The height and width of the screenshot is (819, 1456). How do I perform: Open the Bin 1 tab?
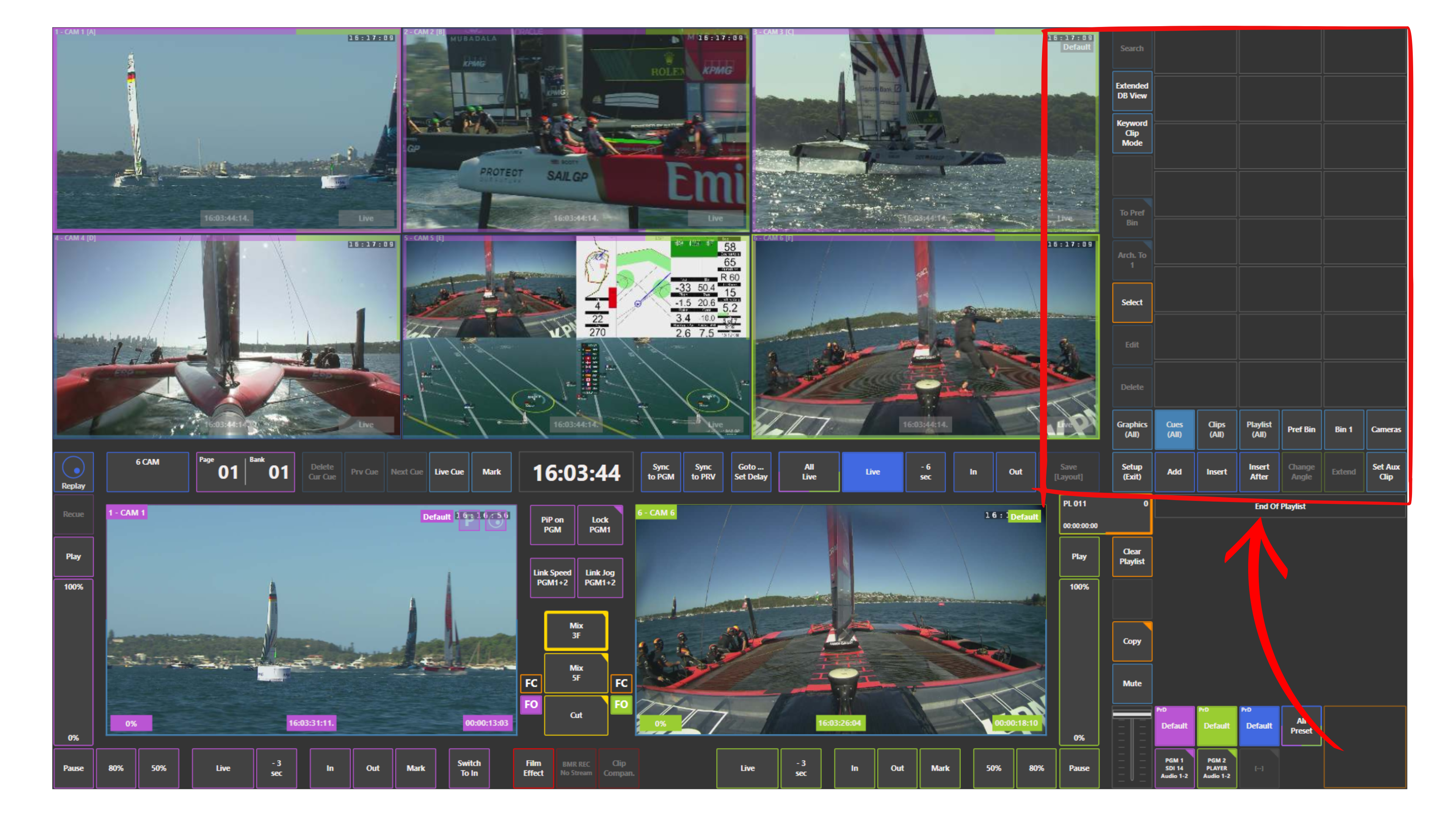click(x=1343, y=430)
